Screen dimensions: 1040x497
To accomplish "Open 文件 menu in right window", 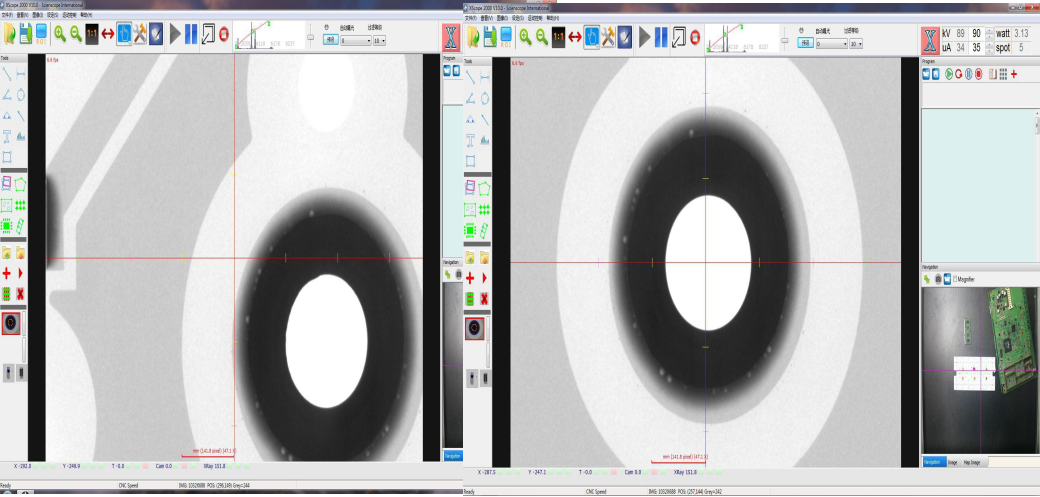I will [x=471, y=18].
